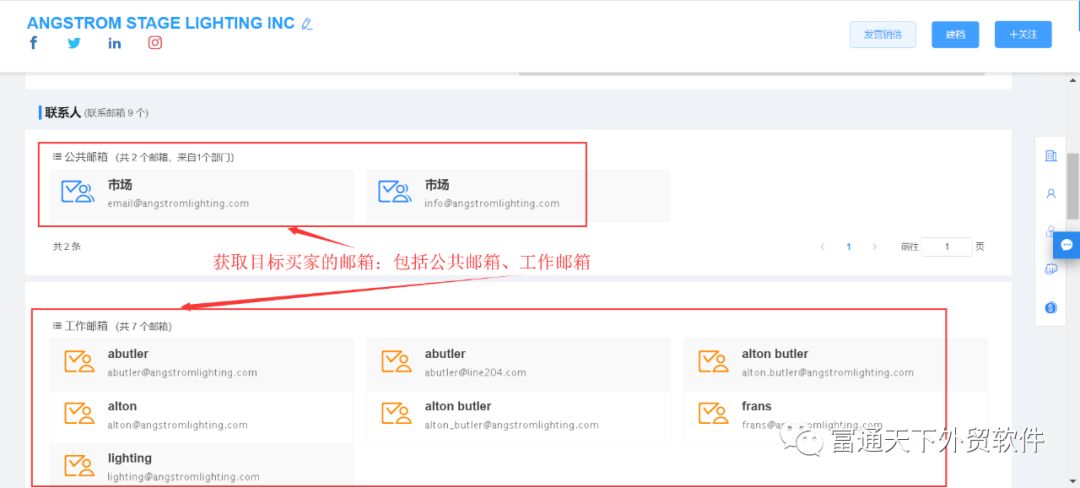
Task: Click the 共 2 条 total count text
Action: click(67, 246)
